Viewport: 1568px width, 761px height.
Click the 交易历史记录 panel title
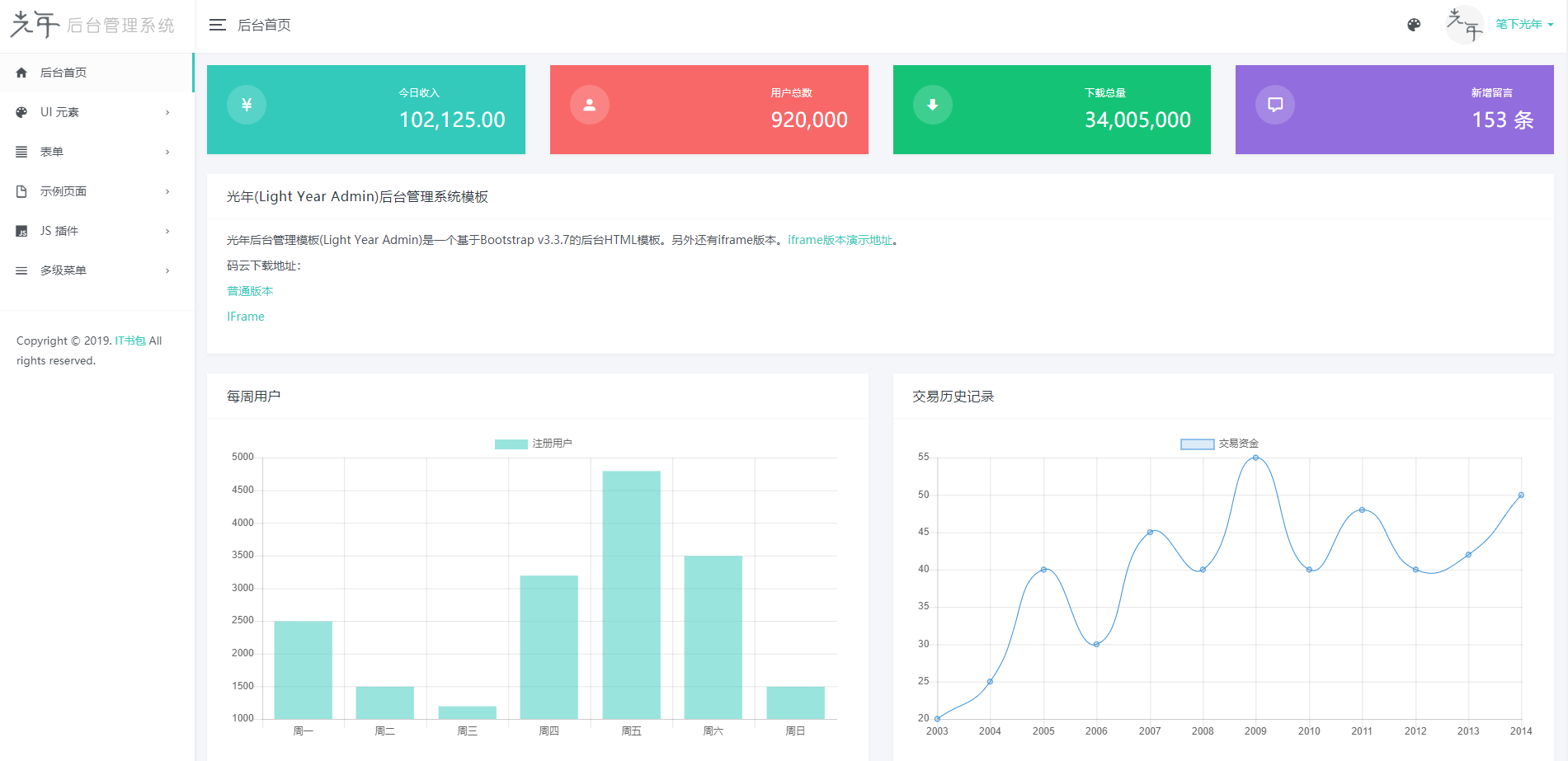click(954, 397)
